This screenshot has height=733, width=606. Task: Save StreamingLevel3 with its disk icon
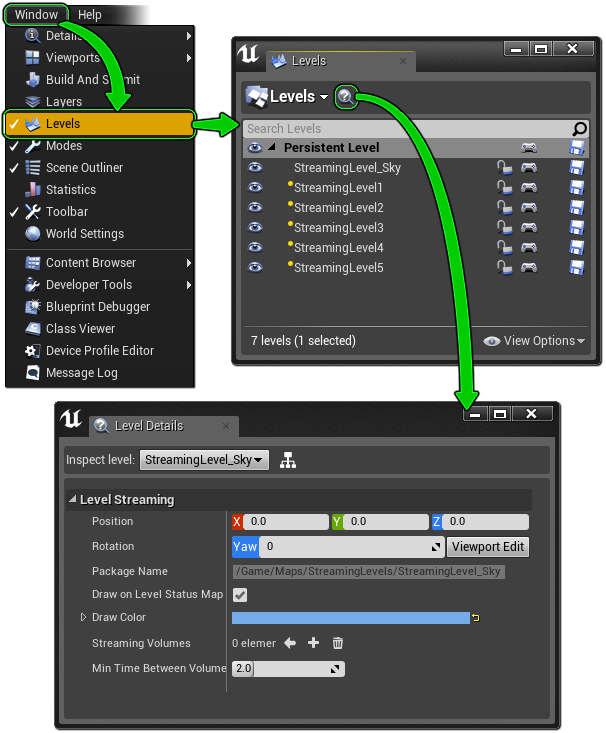pos(577,228)
